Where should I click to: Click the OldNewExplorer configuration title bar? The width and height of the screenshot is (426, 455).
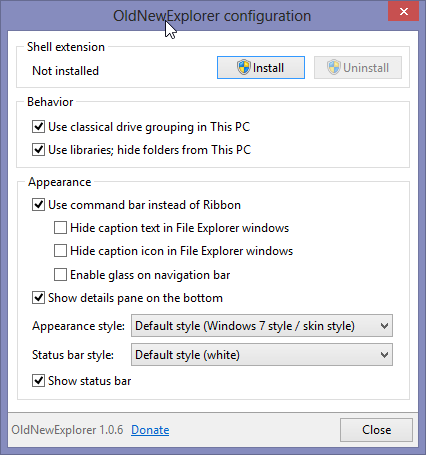pos(212,16)
